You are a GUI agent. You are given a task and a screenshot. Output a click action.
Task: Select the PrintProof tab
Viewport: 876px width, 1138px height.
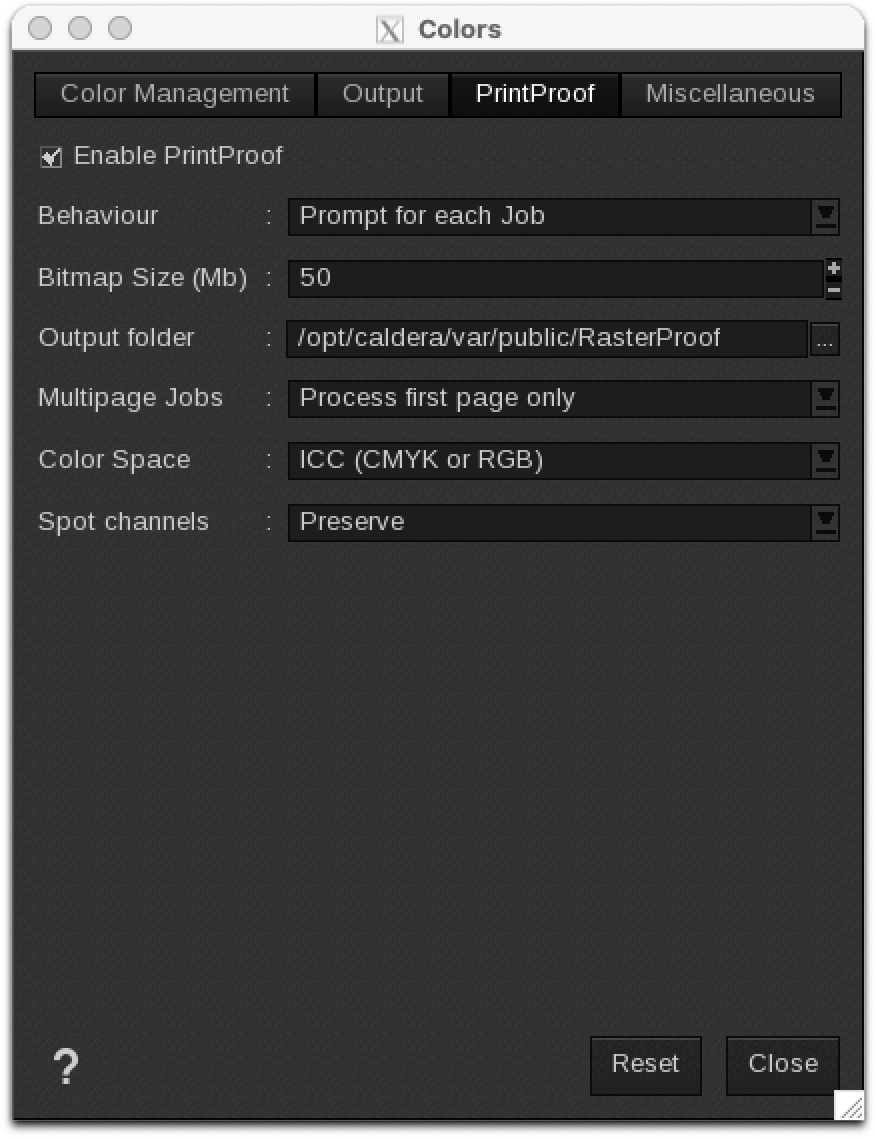[535, 95]
